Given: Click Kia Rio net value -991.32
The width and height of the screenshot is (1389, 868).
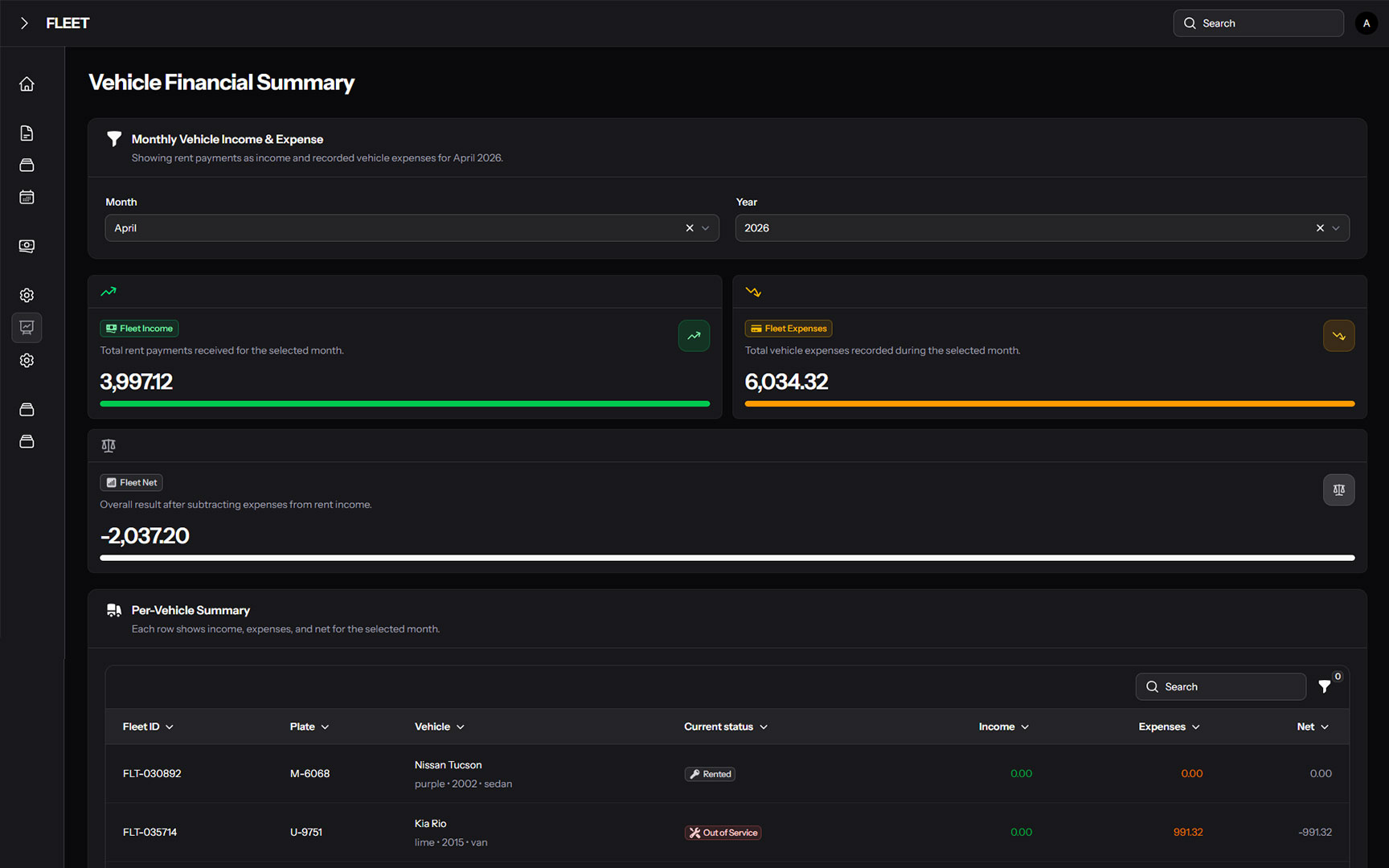Looking at the screenshot, I should click(1315, 833).
